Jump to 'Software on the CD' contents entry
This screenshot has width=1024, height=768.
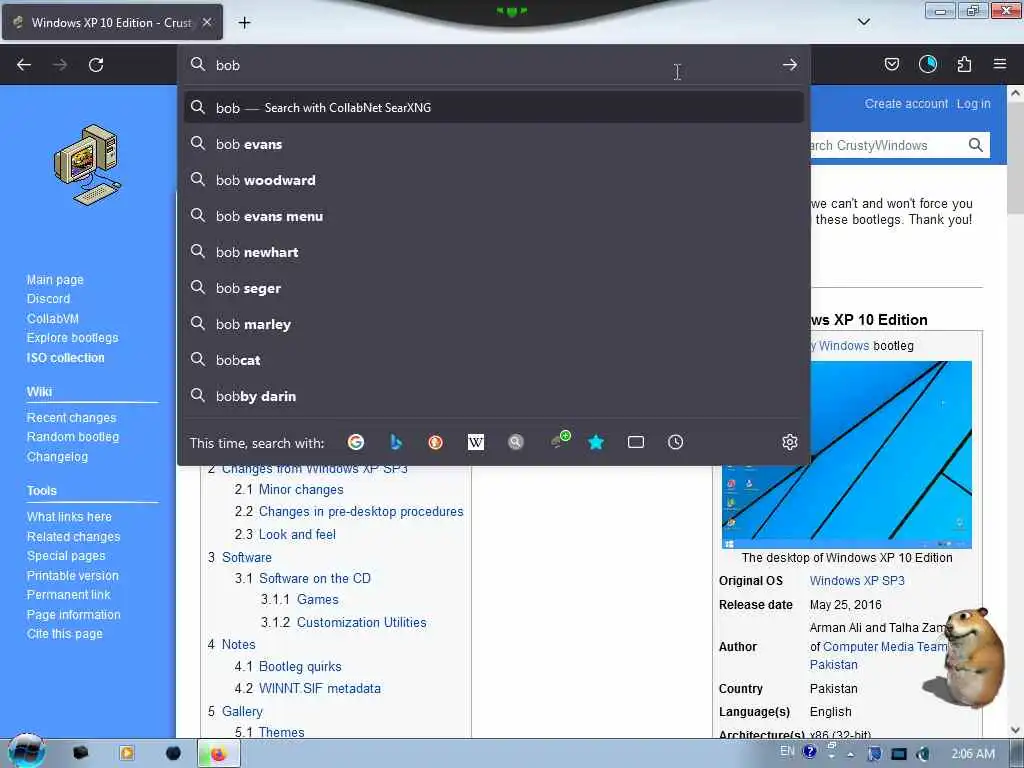(315, 579)
